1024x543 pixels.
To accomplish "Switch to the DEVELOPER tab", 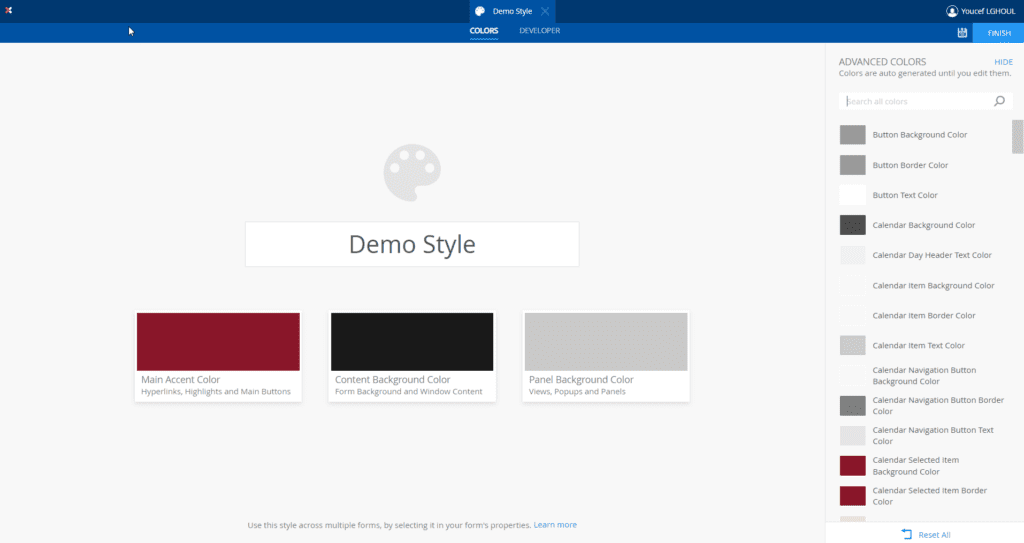I will 539,31.
